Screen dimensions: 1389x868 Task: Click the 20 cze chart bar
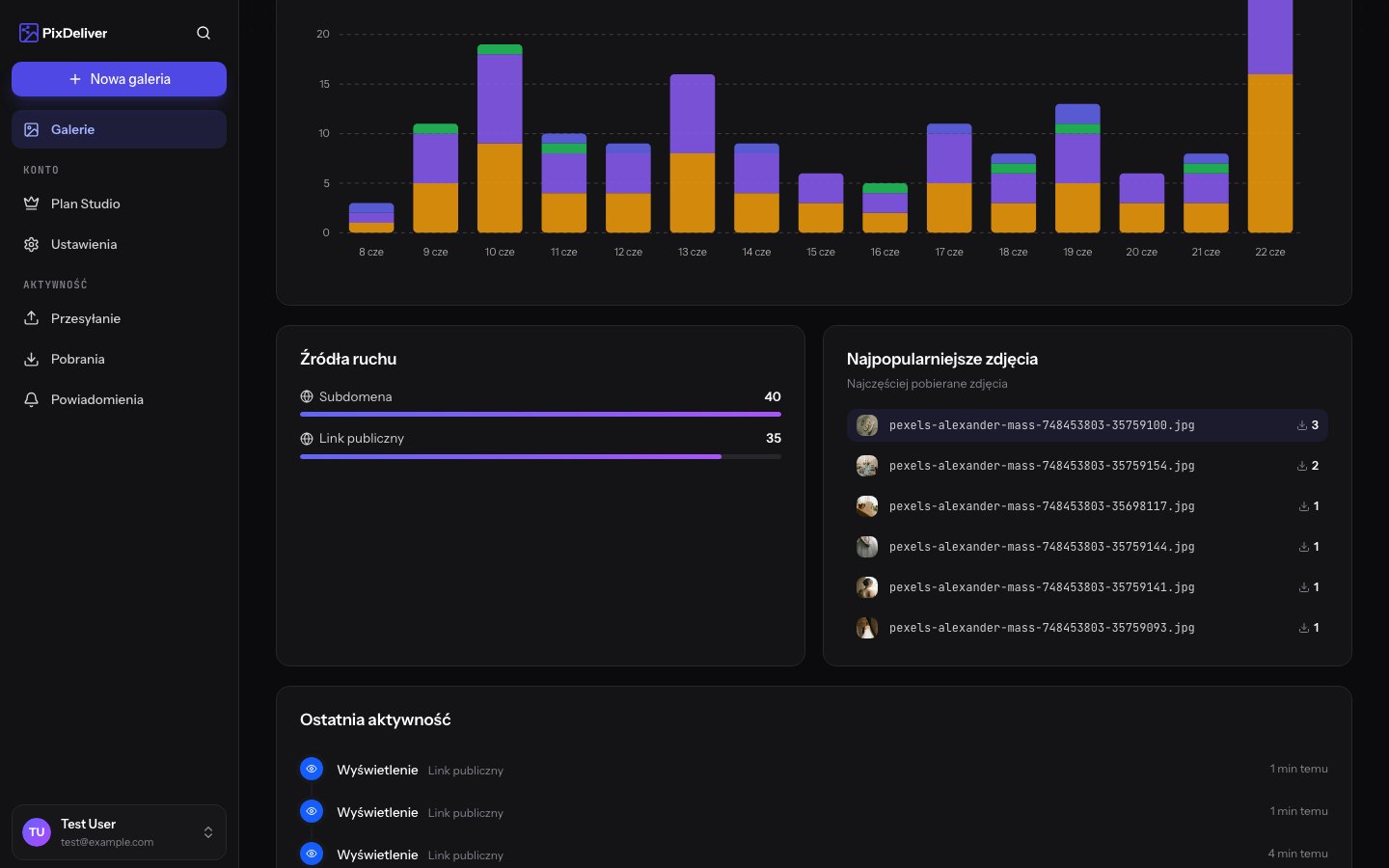click(x=1142, y=203)
